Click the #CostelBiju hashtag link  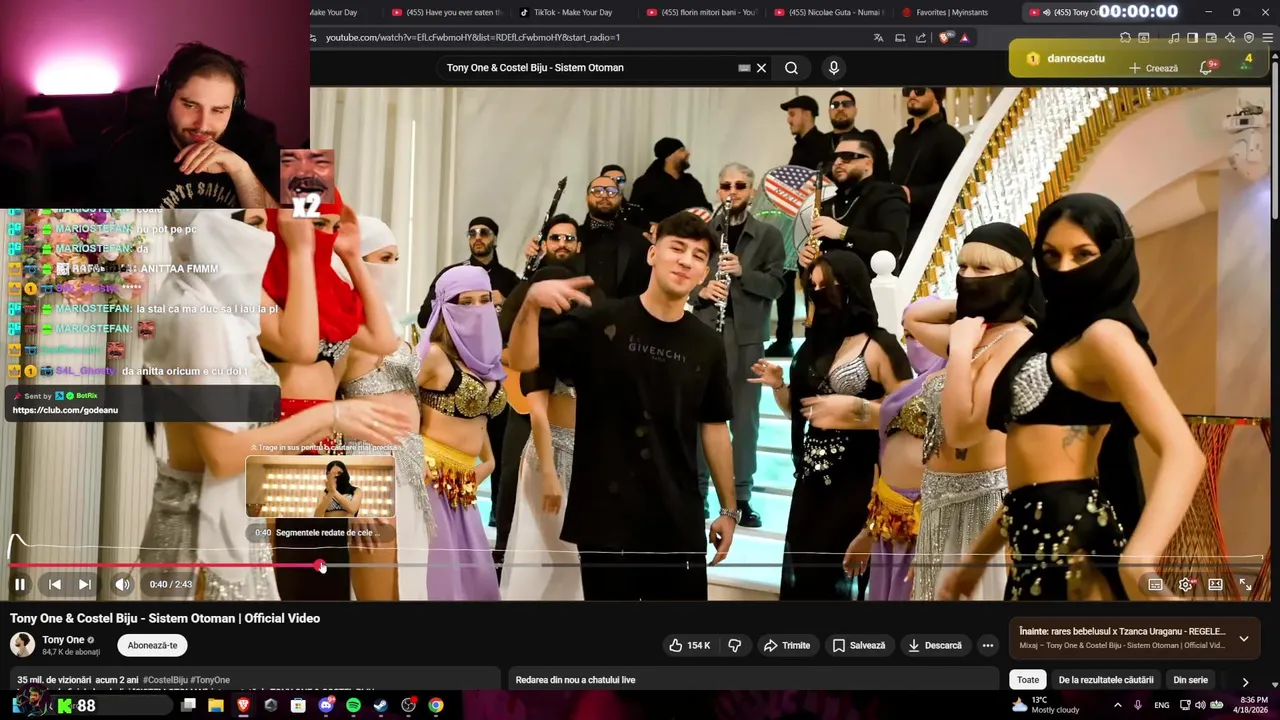(x=165, y=680)
